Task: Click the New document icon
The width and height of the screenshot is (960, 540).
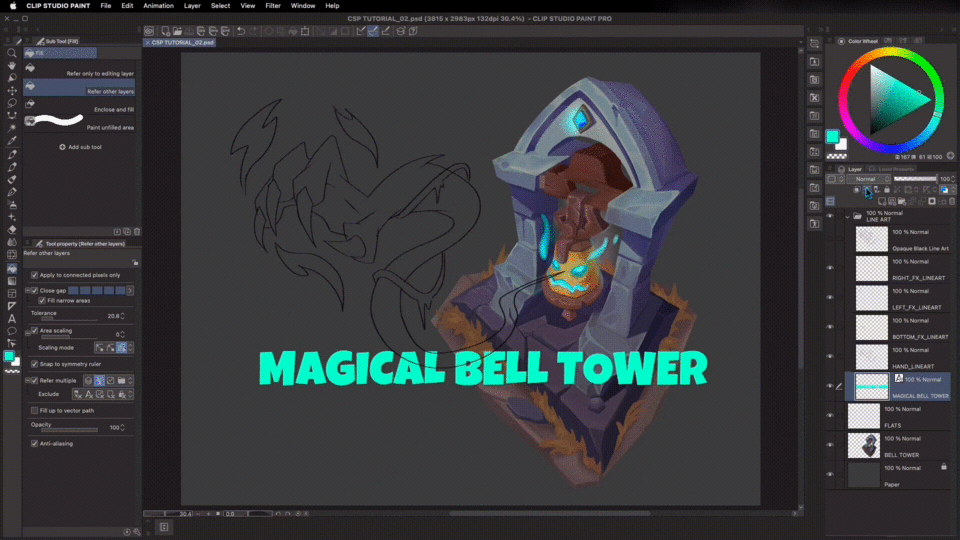Action: point(165,31)
